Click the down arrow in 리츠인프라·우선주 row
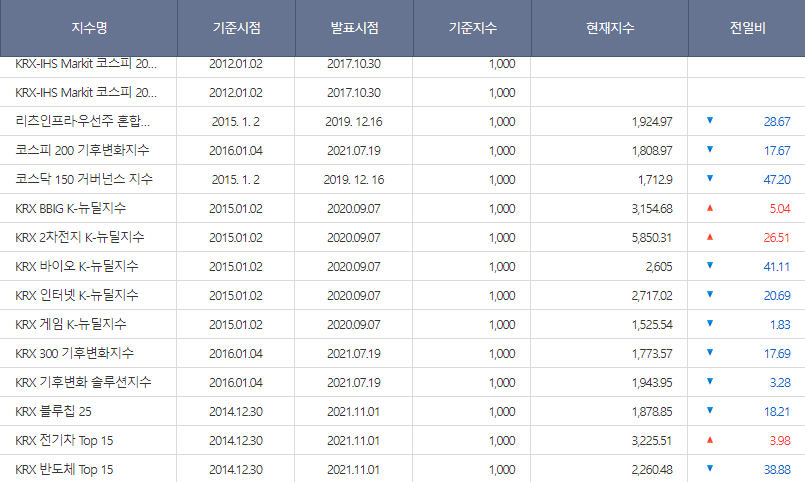The width and height of the screenshot is (805, 482). click(710, 121)
